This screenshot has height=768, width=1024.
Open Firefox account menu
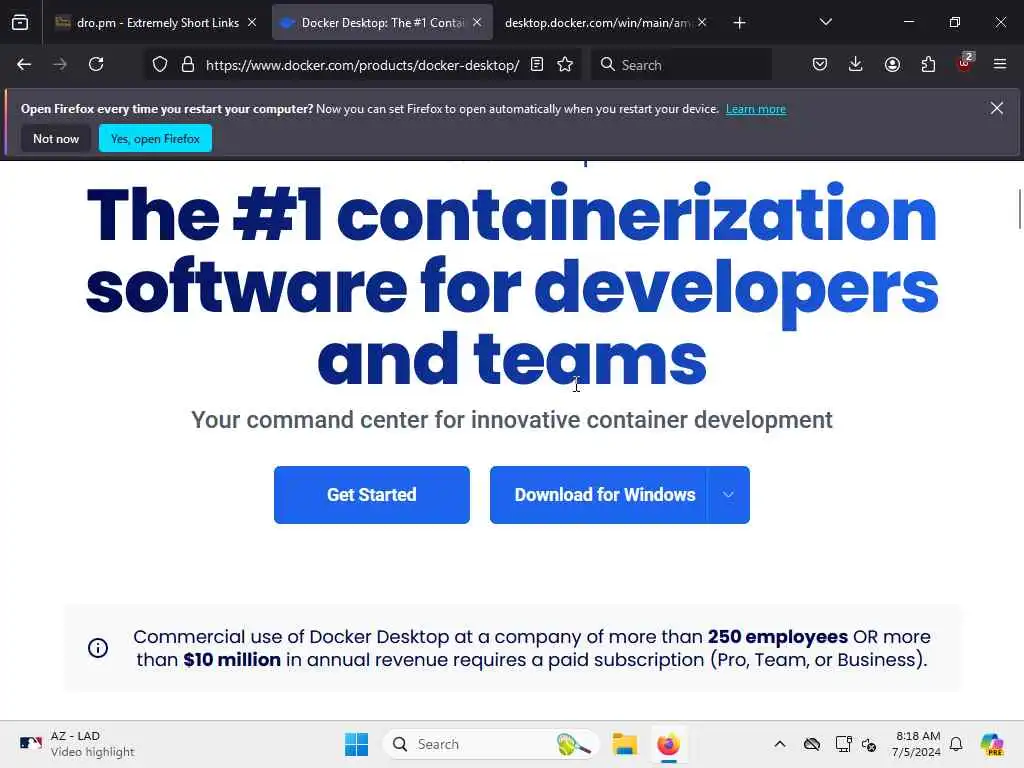coord(892,65)
